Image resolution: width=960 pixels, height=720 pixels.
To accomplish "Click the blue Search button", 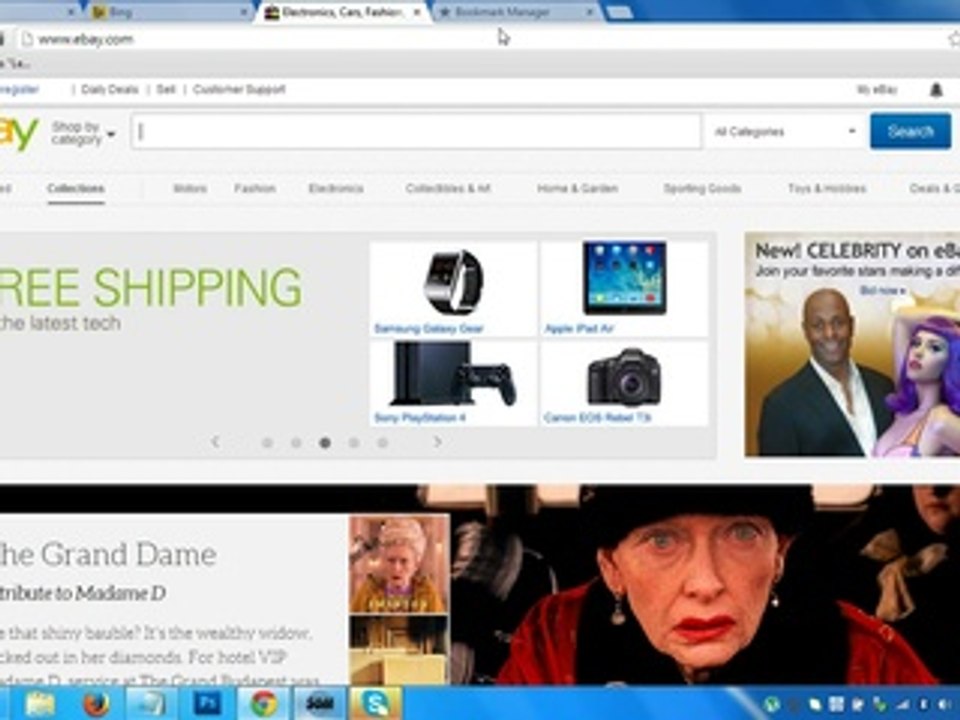I will tap(910, 131).
